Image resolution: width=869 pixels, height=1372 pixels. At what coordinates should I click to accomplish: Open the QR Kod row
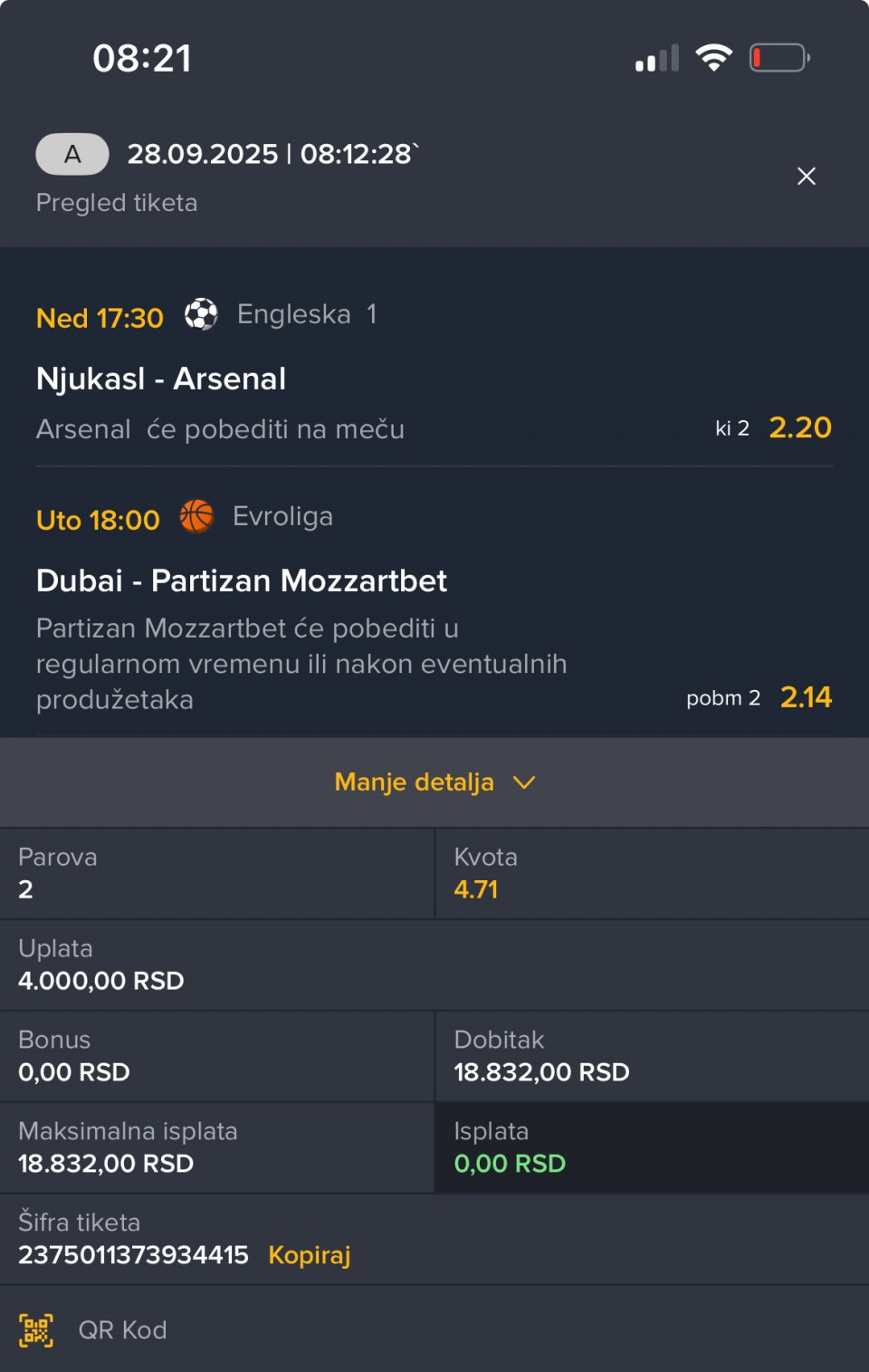tap(123, 1330)
